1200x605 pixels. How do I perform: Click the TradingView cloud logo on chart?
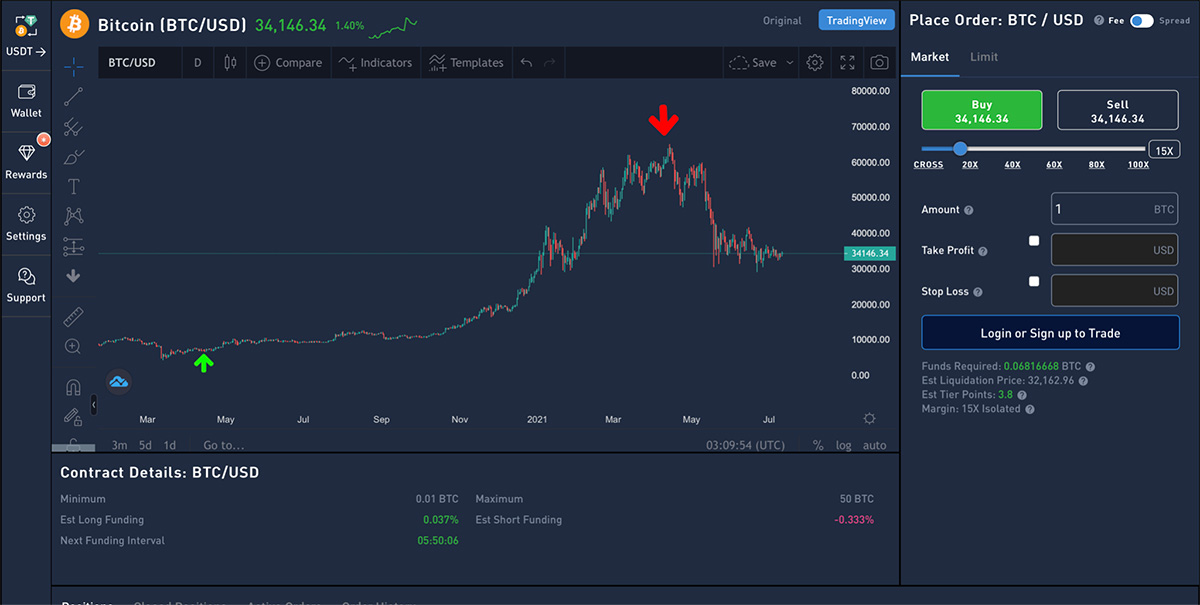click(119, 381)
